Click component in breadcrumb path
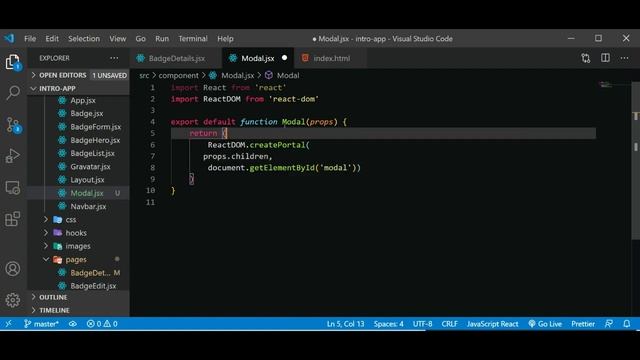Viewport: 640px width, 360px height. [178, 75]
